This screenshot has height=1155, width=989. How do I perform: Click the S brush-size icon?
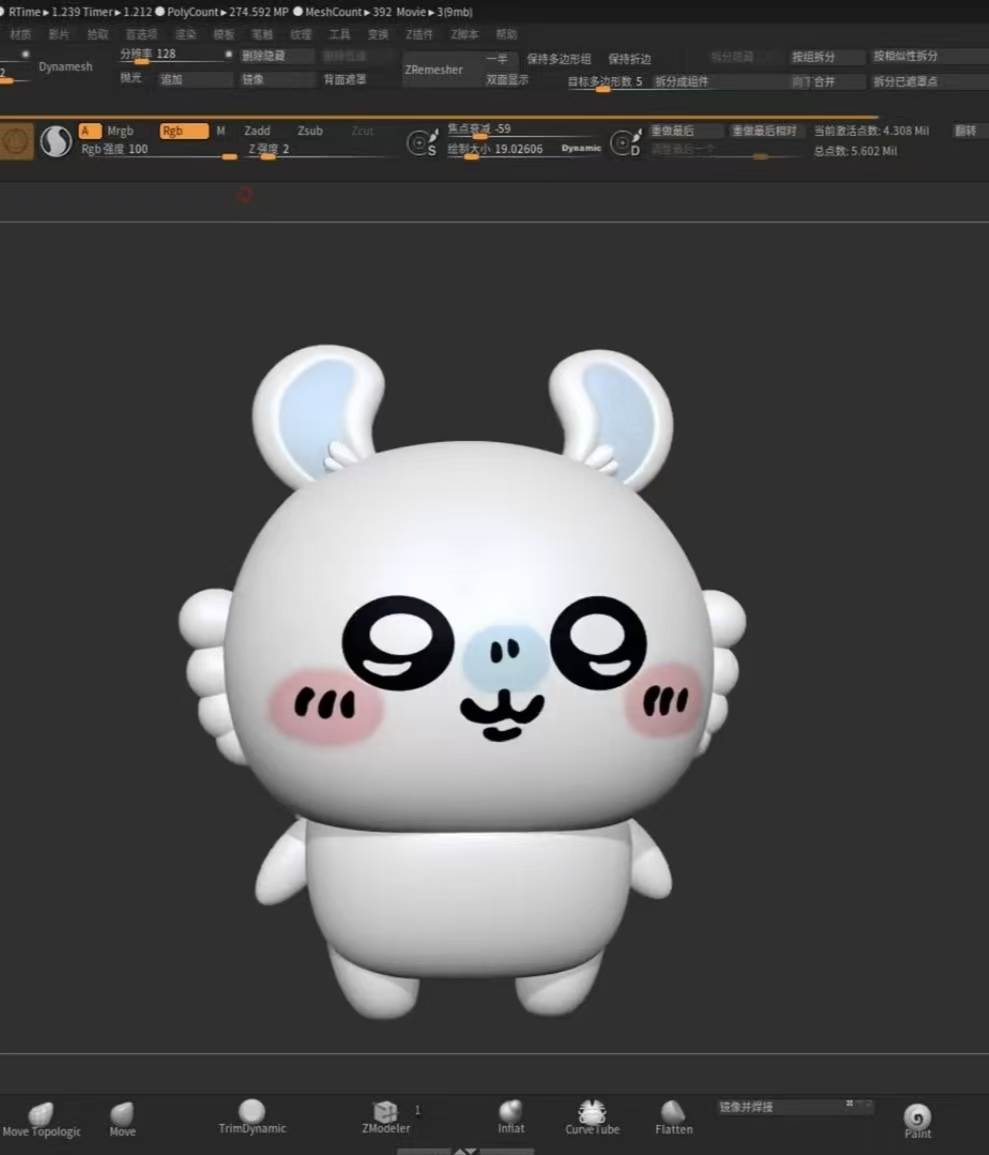click(423, 141)
